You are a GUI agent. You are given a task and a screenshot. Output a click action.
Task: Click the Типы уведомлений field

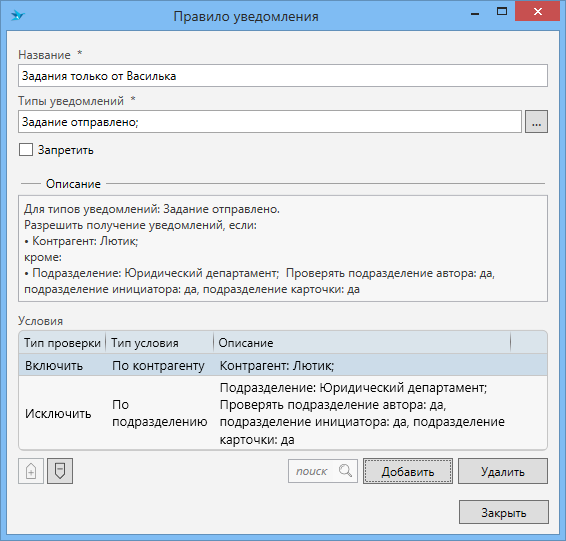click(270, 122)
